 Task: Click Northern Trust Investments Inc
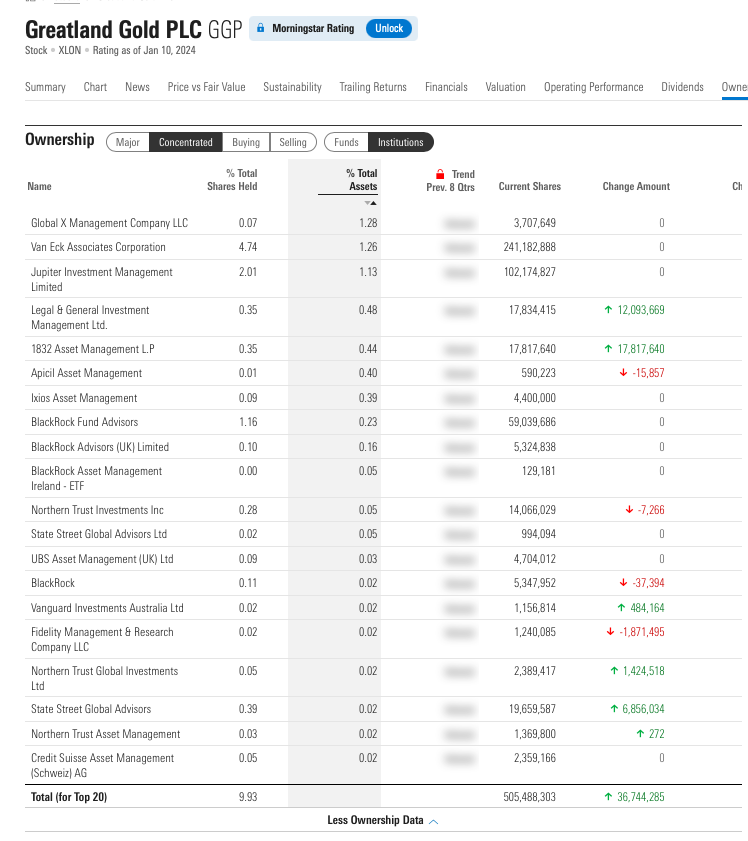[x=98, y=510]
